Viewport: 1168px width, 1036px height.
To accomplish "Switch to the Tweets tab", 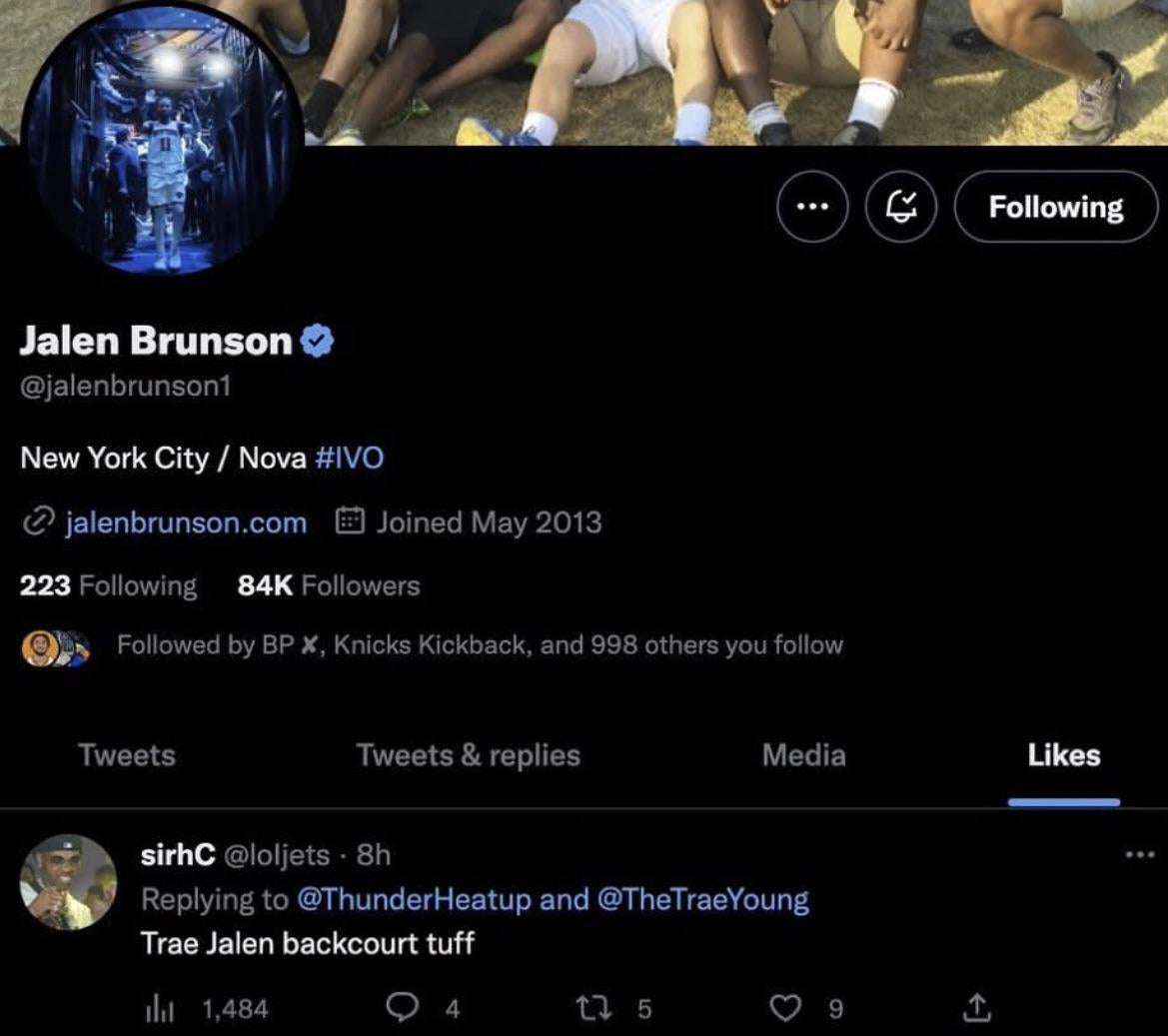I will point(127,755).
